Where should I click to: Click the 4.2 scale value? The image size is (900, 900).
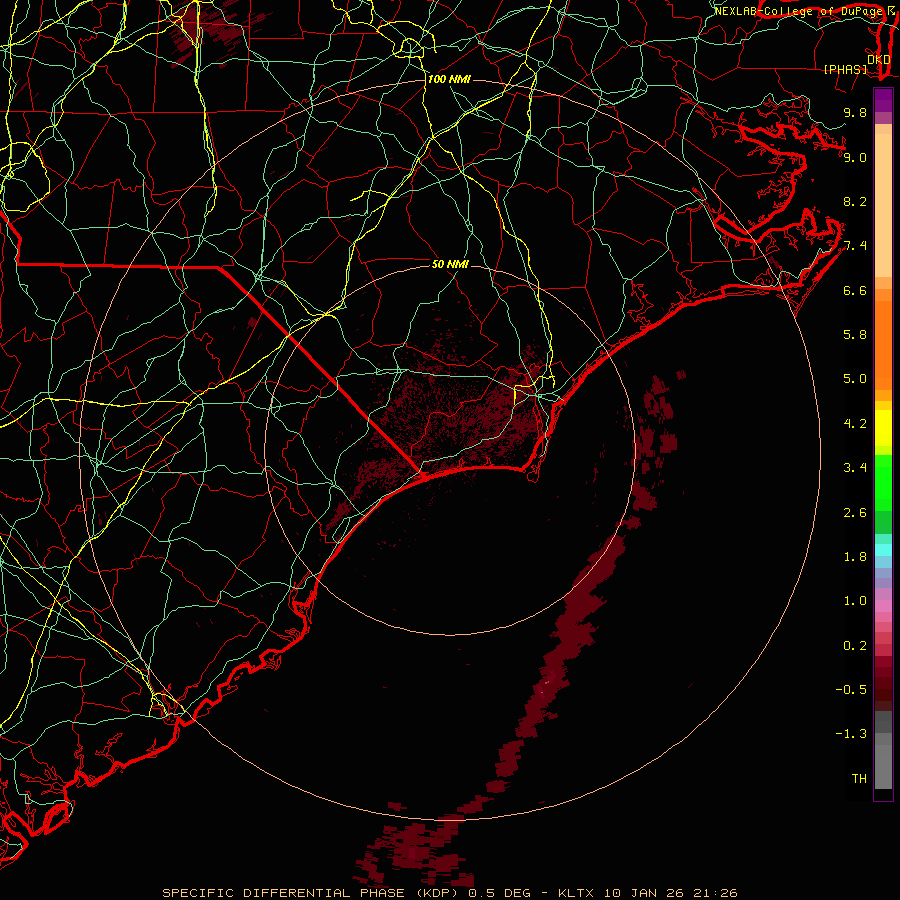(x=855, y=424)
